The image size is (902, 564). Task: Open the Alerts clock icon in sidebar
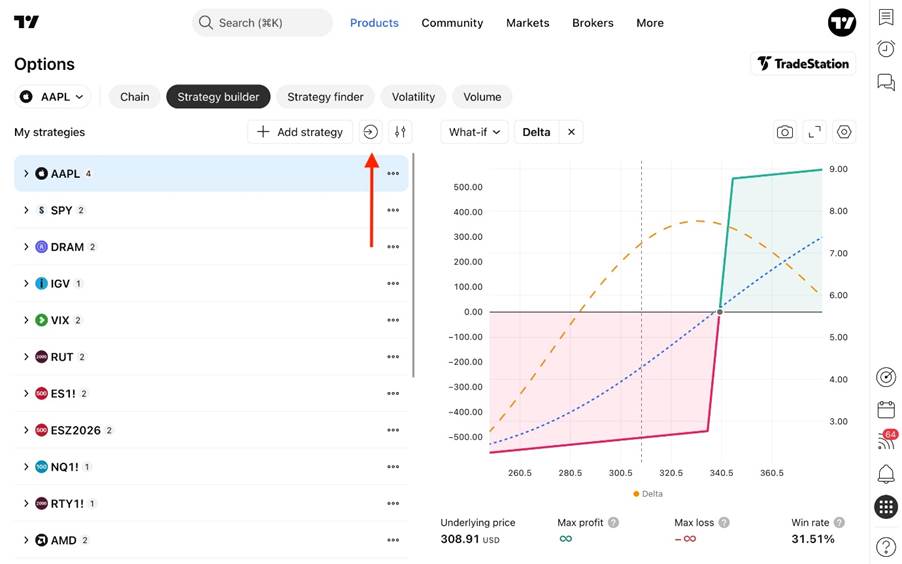tap(886, 49)
